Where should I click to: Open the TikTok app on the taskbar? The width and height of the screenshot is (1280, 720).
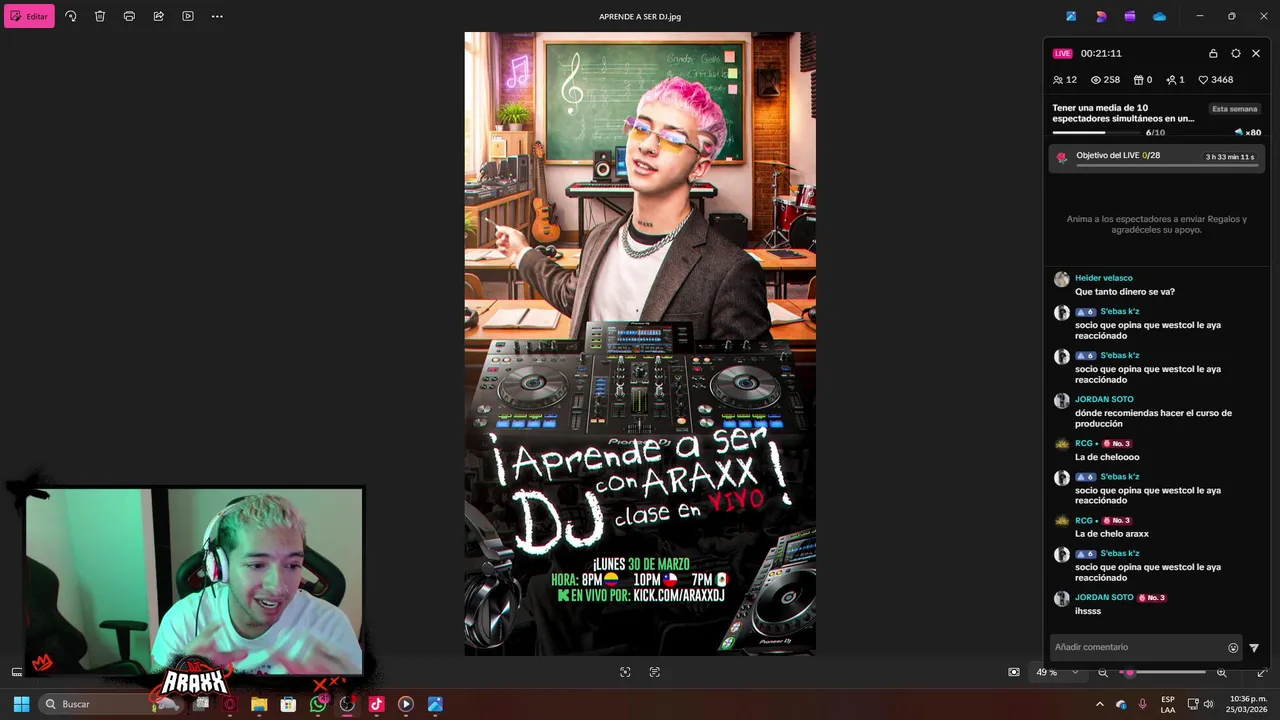[376, 704]
